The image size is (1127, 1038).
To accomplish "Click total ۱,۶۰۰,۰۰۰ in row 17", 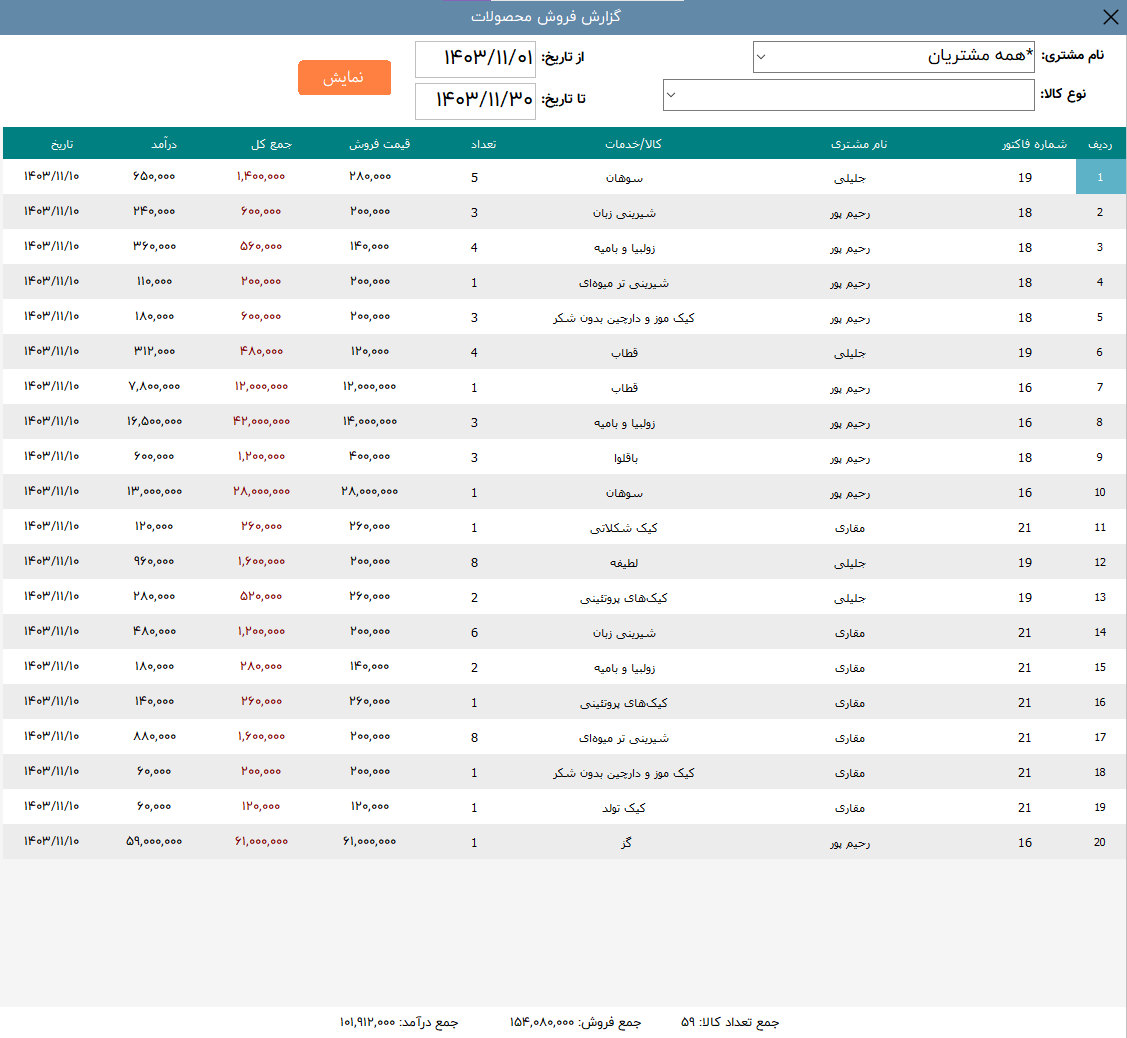I will 261,737.
